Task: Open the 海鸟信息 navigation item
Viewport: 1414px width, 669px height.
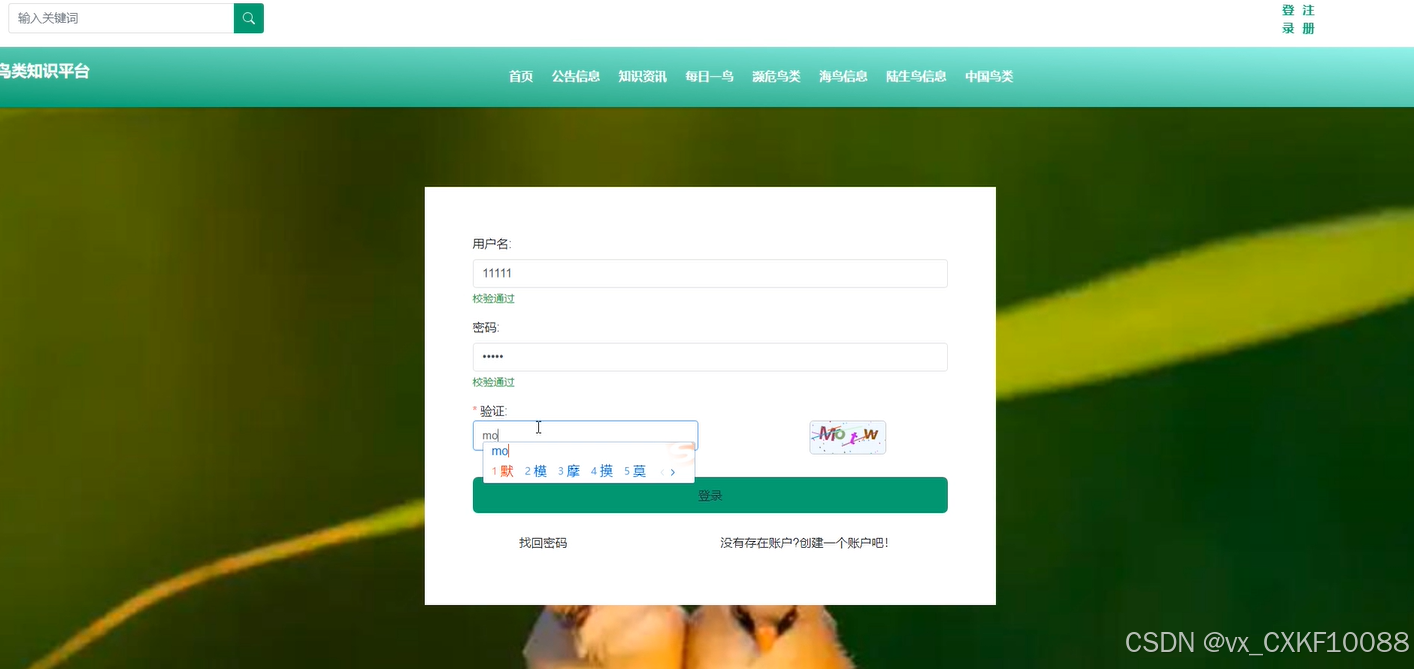Action: (x=843, y=77)
